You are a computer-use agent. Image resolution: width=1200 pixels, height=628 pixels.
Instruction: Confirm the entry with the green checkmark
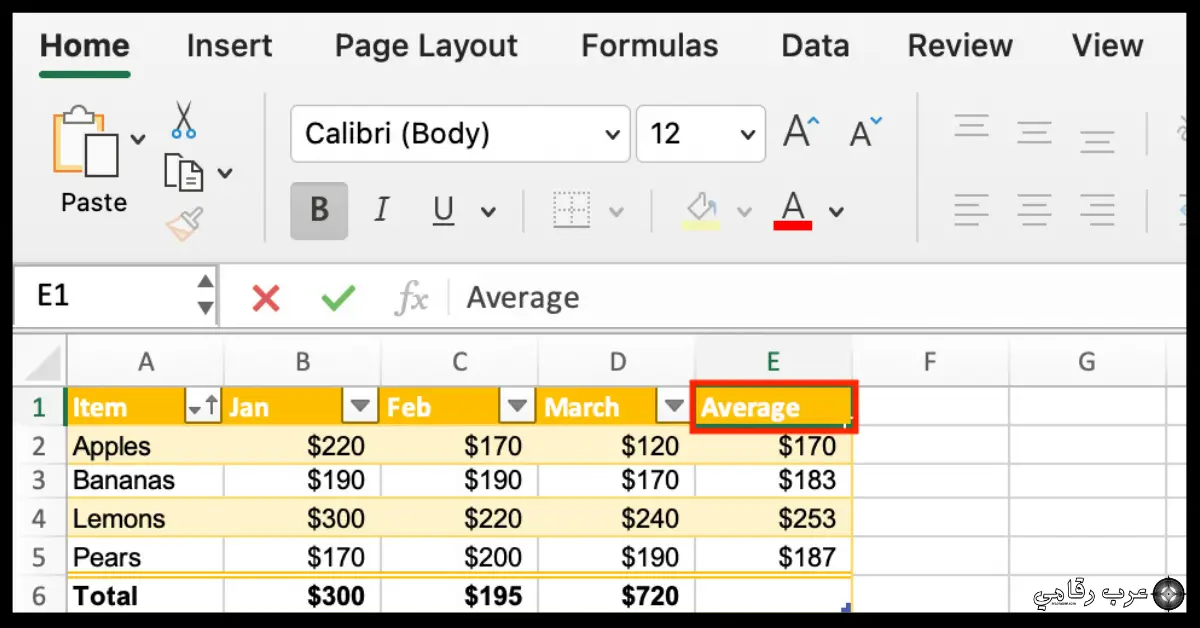[x=337, y=297]
